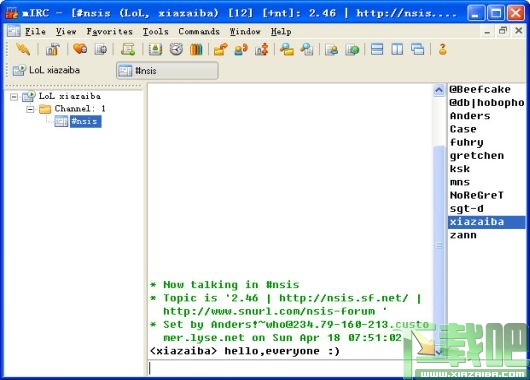Image resolution: width=530 pixels, height=380 pixels.
Task: Open Favorites via the heart icon
Action: [80, 50]
